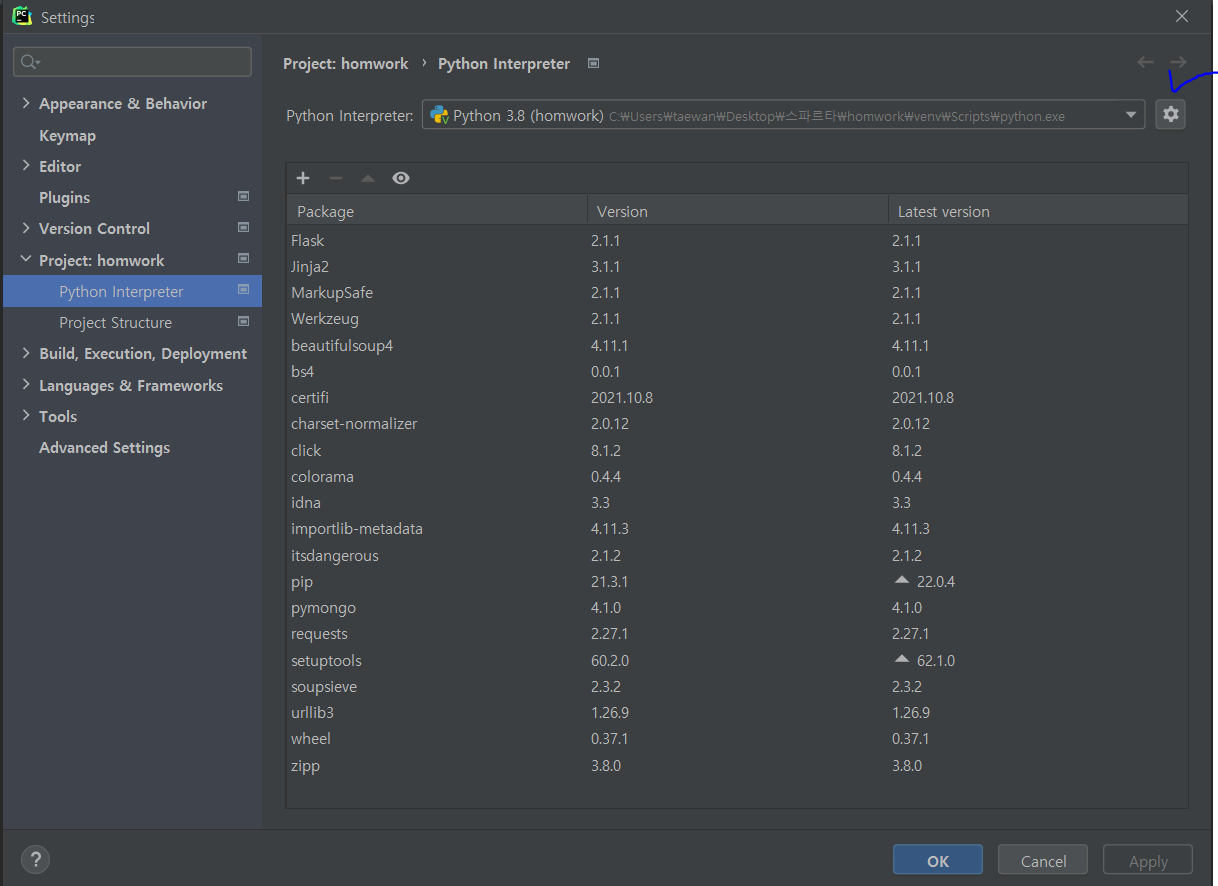This screenshot has width=1218, height=886.
Task: Expand the Version Control section
Action: click(x=26, y=228)
